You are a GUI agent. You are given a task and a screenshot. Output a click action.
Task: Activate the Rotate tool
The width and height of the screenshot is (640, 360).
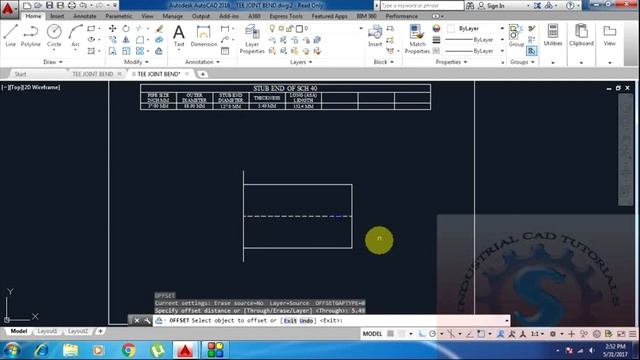coord(126,29)
